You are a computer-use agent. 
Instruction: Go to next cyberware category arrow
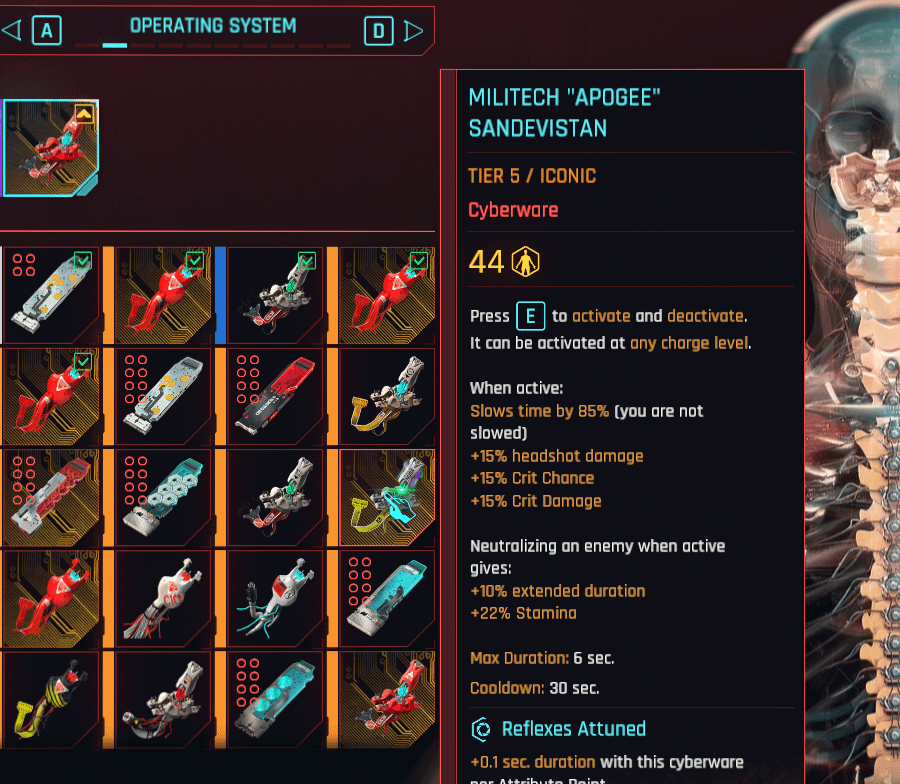(x=414, y=31)
